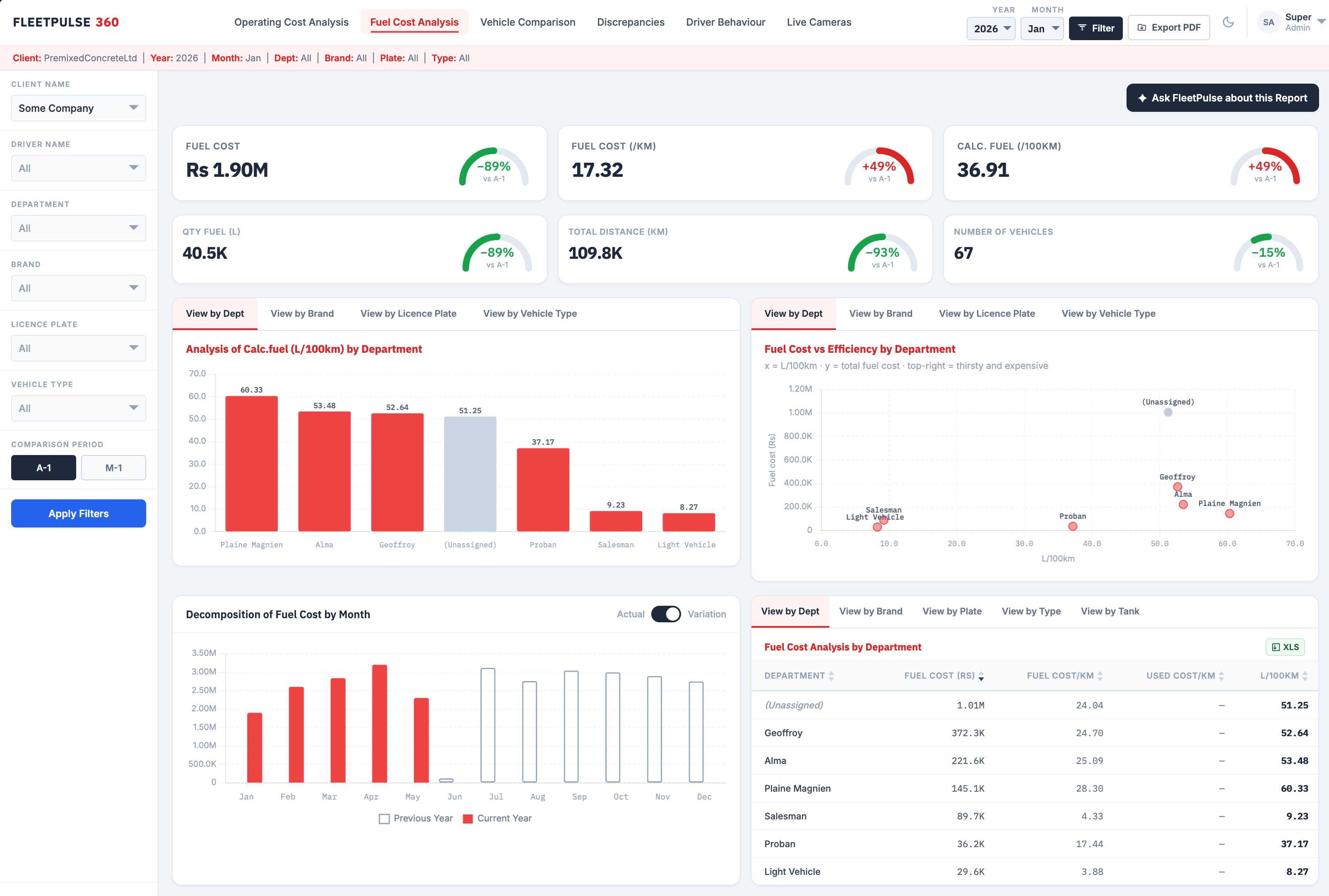Click the Plaine Magnien scatter point
Screen dimensions: 1329x896
coord(1229,514)
